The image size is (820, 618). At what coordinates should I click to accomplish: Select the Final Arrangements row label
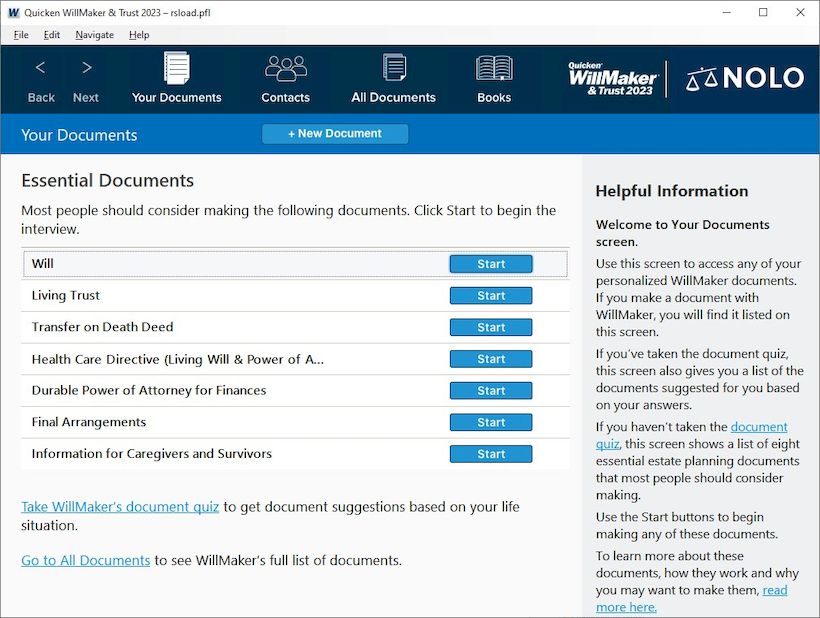pos(89,422)
